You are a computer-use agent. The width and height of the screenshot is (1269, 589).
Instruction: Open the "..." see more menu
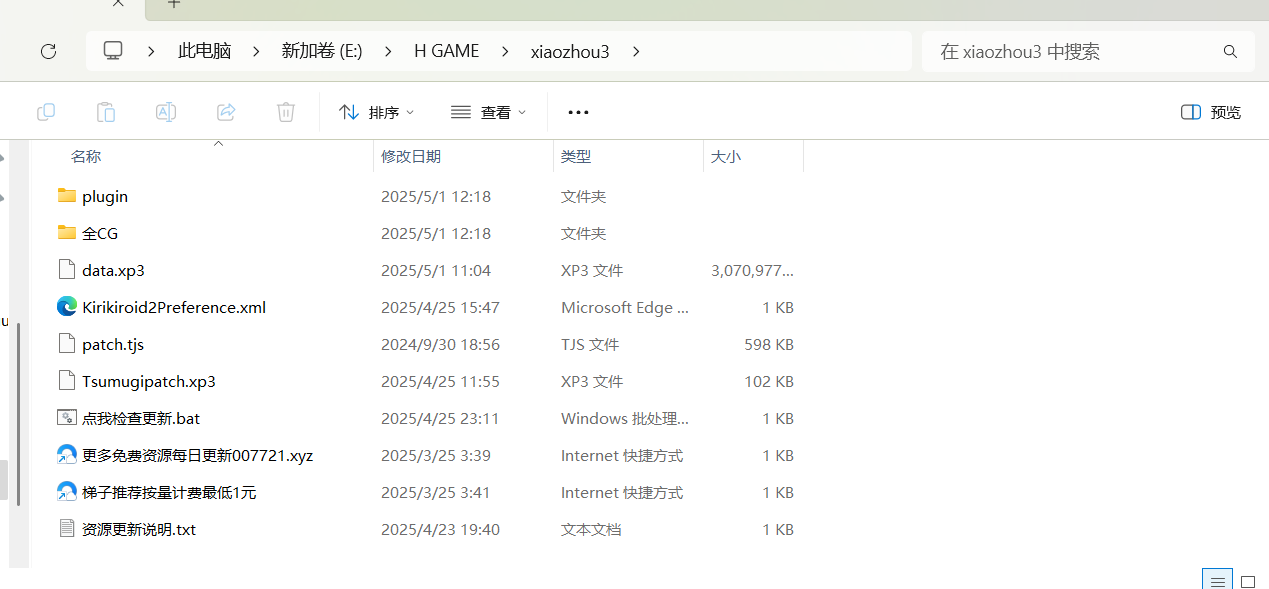point(578,112)
